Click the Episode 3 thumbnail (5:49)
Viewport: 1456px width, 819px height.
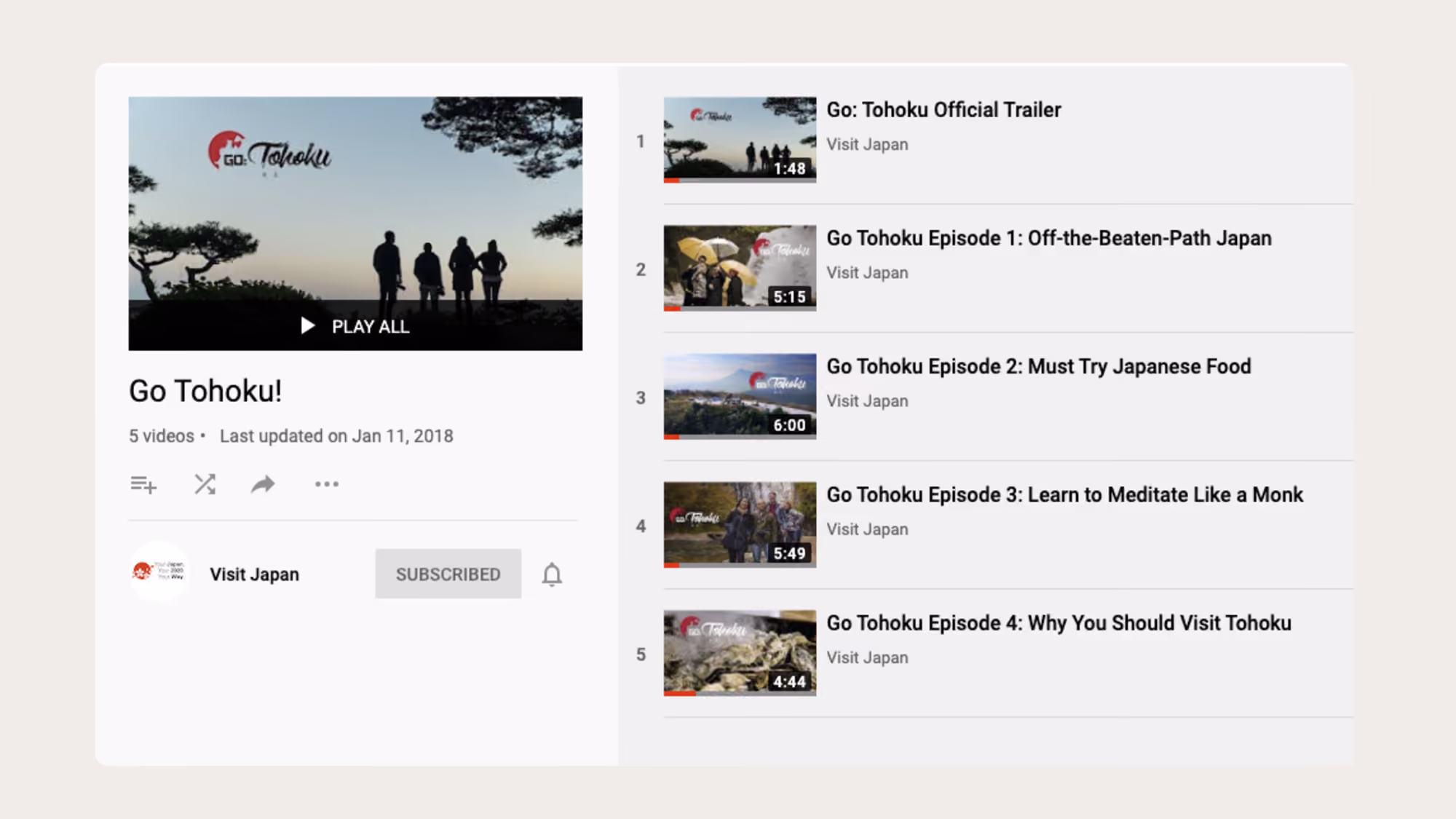740,524
